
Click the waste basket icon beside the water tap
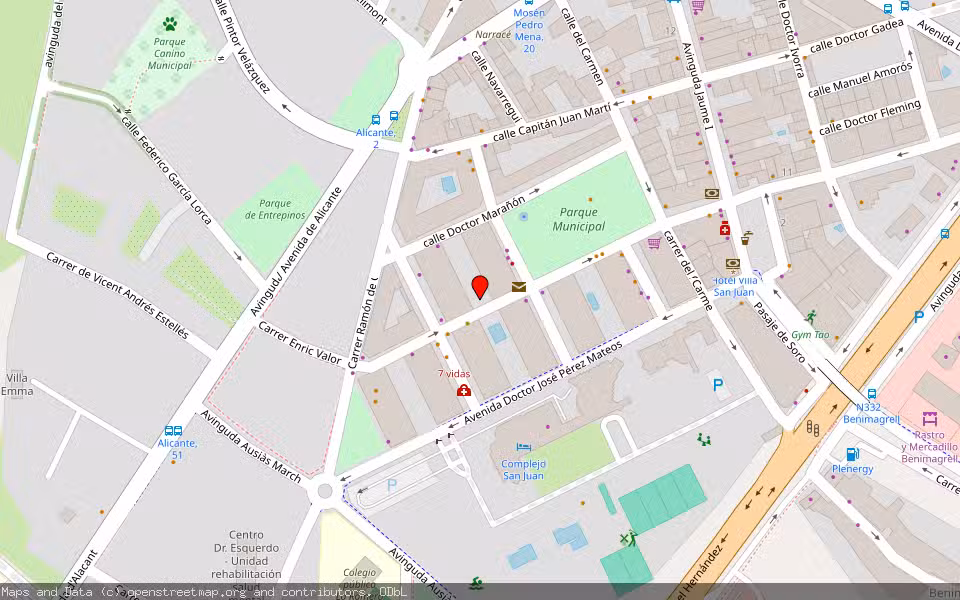click(x=745, y=243)
